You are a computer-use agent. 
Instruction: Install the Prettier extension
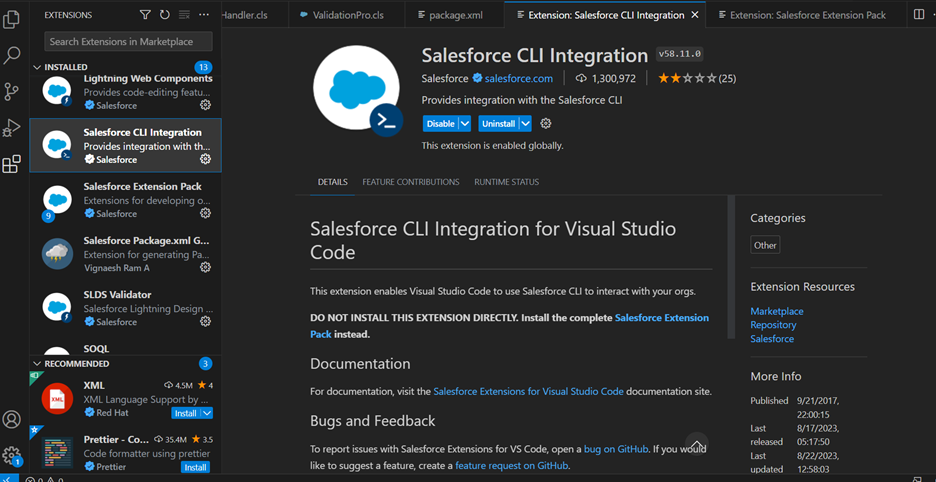(194, 467)
